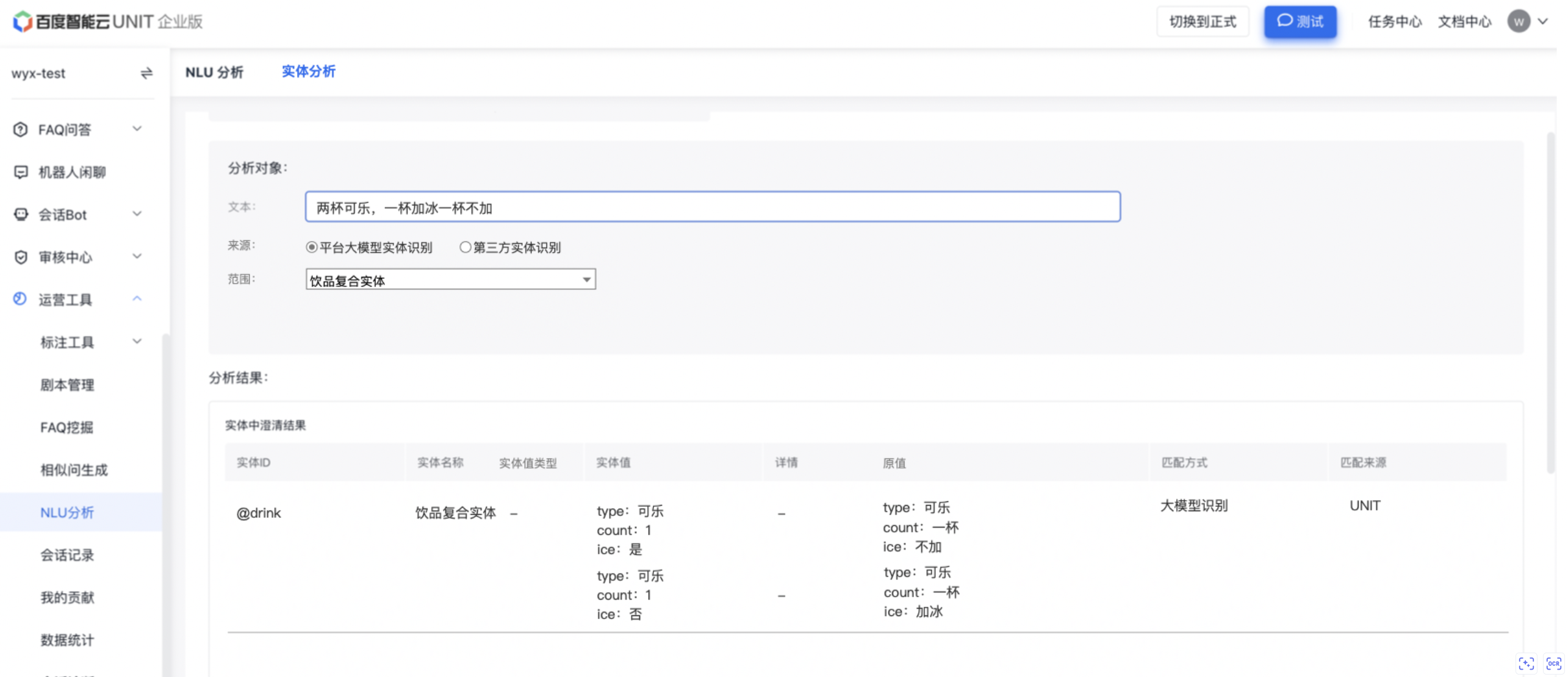Screen dimensions: 1568x677
Task: Click the 'ice: 是' entity value
Action: pos(619,550)
